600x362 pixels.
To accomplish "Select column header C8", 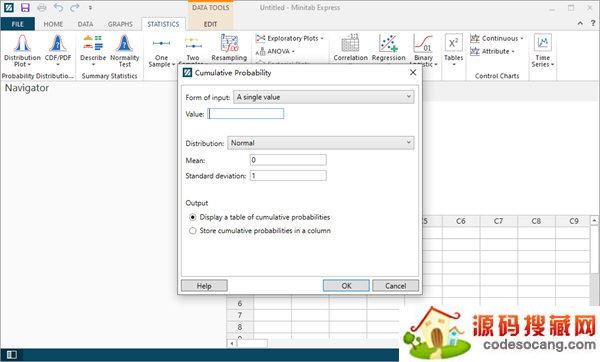I will 536,221.
